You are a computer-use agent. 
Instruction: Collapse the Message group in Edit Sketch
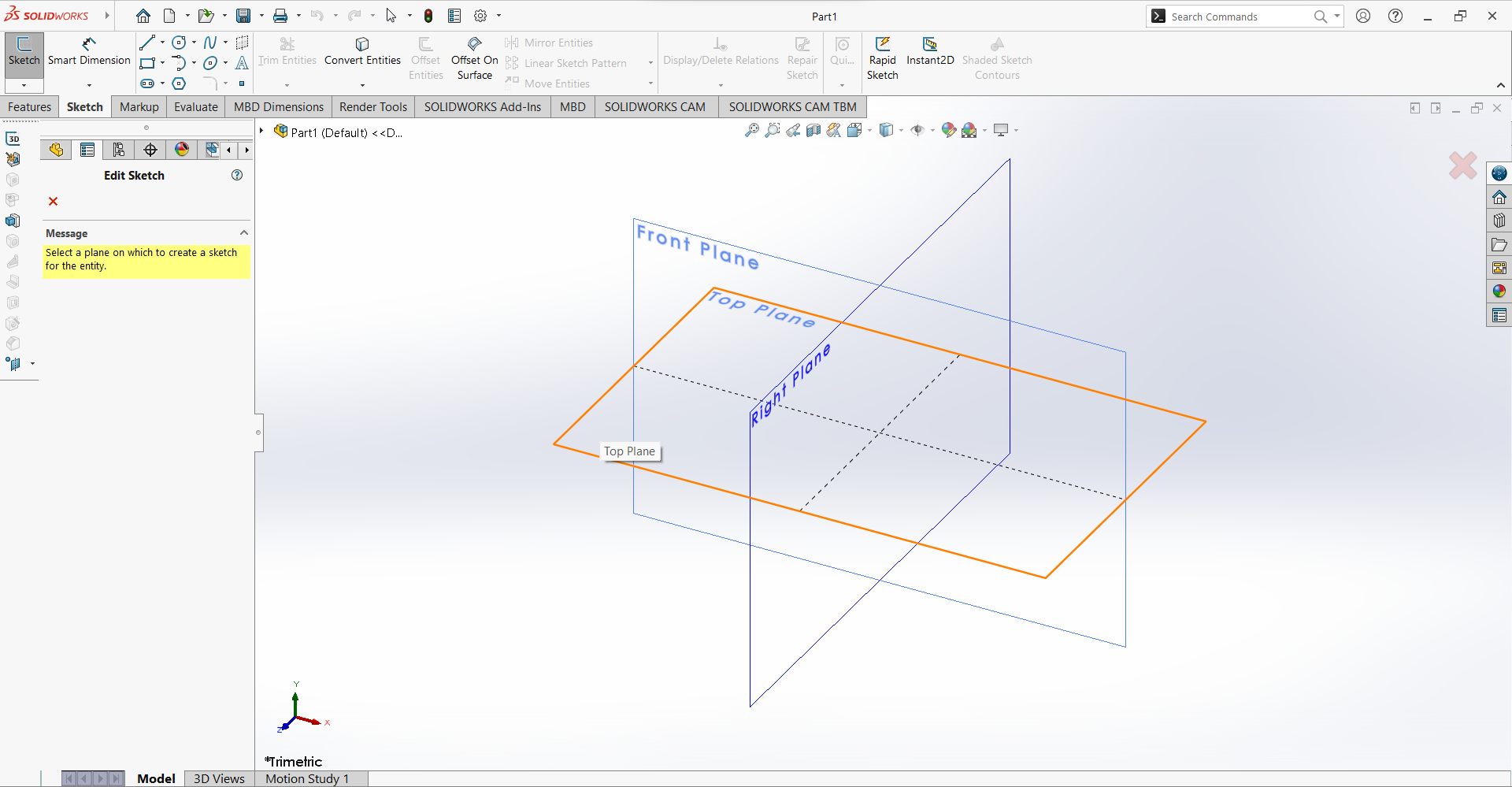point(243,232)
